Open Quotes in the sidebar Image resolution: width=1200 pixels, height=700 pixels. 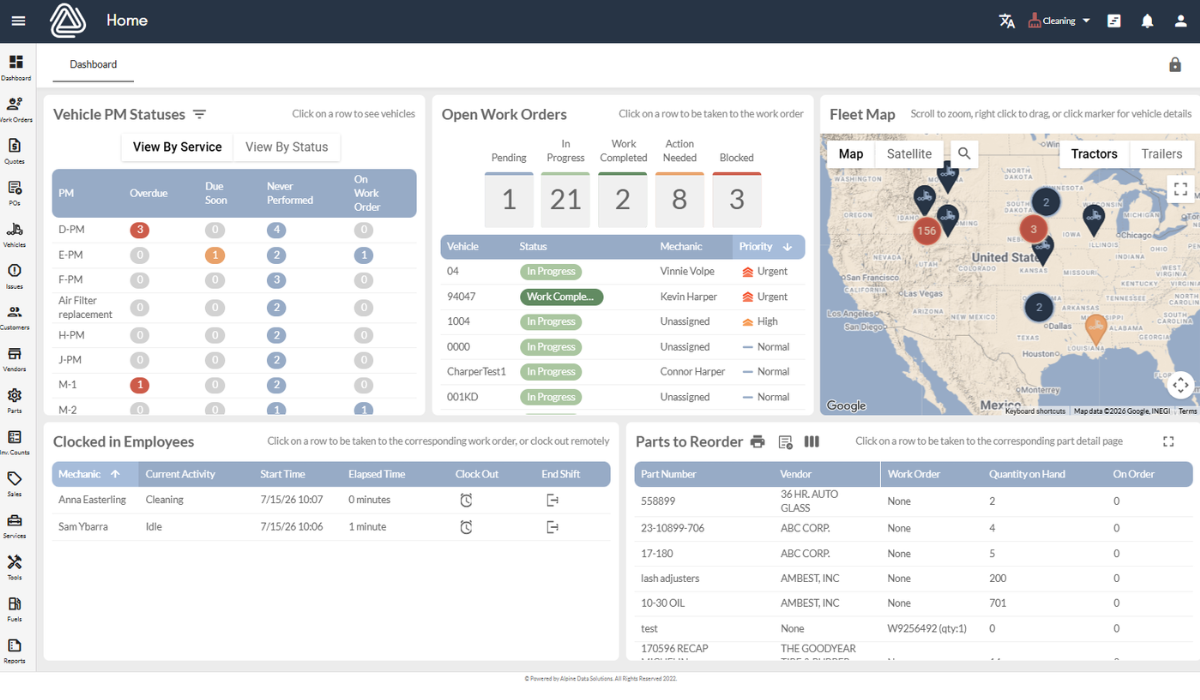click(15, 151)
